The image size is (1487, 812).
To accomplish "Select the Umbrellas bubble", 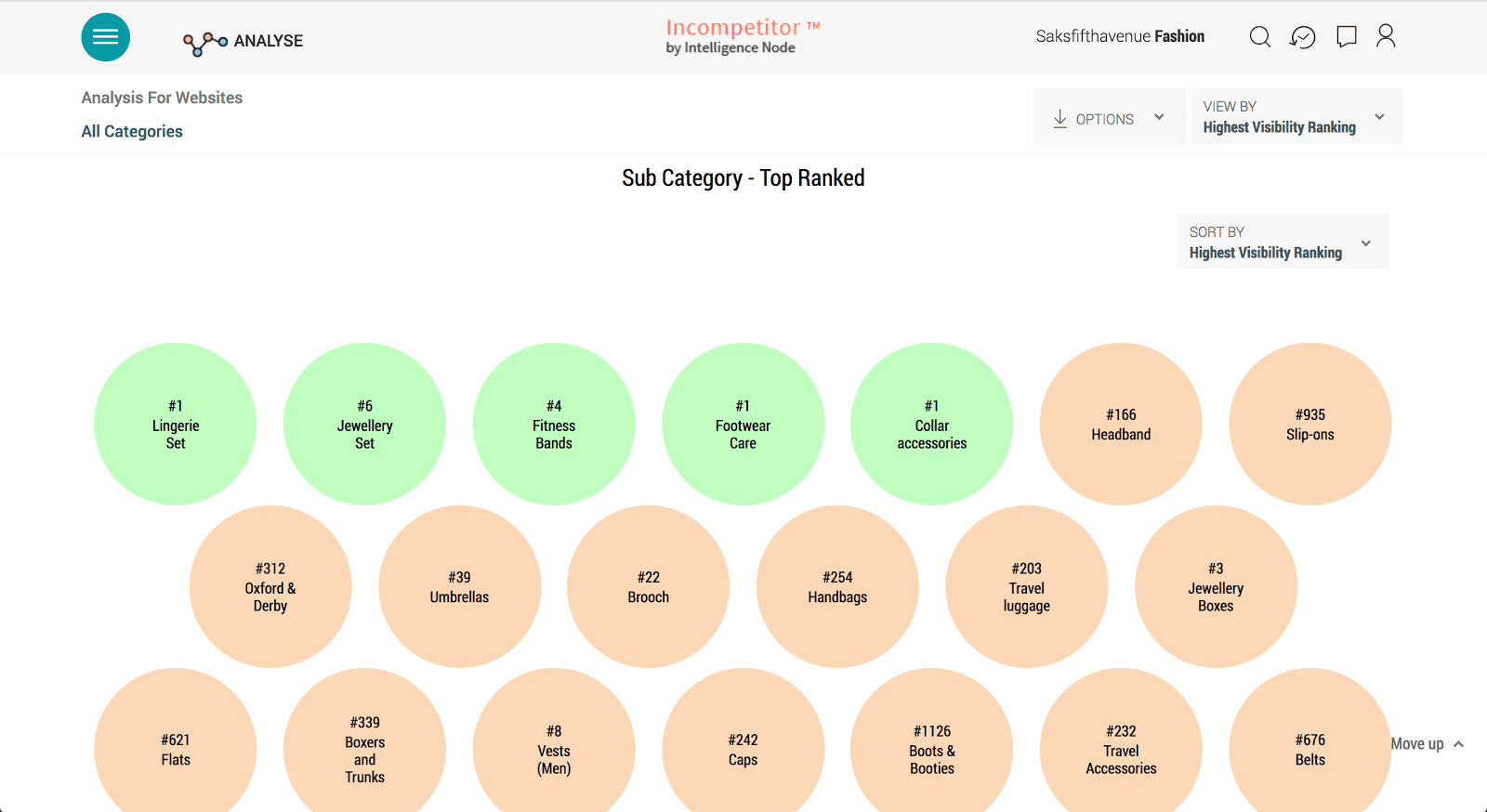I will 459,587.
